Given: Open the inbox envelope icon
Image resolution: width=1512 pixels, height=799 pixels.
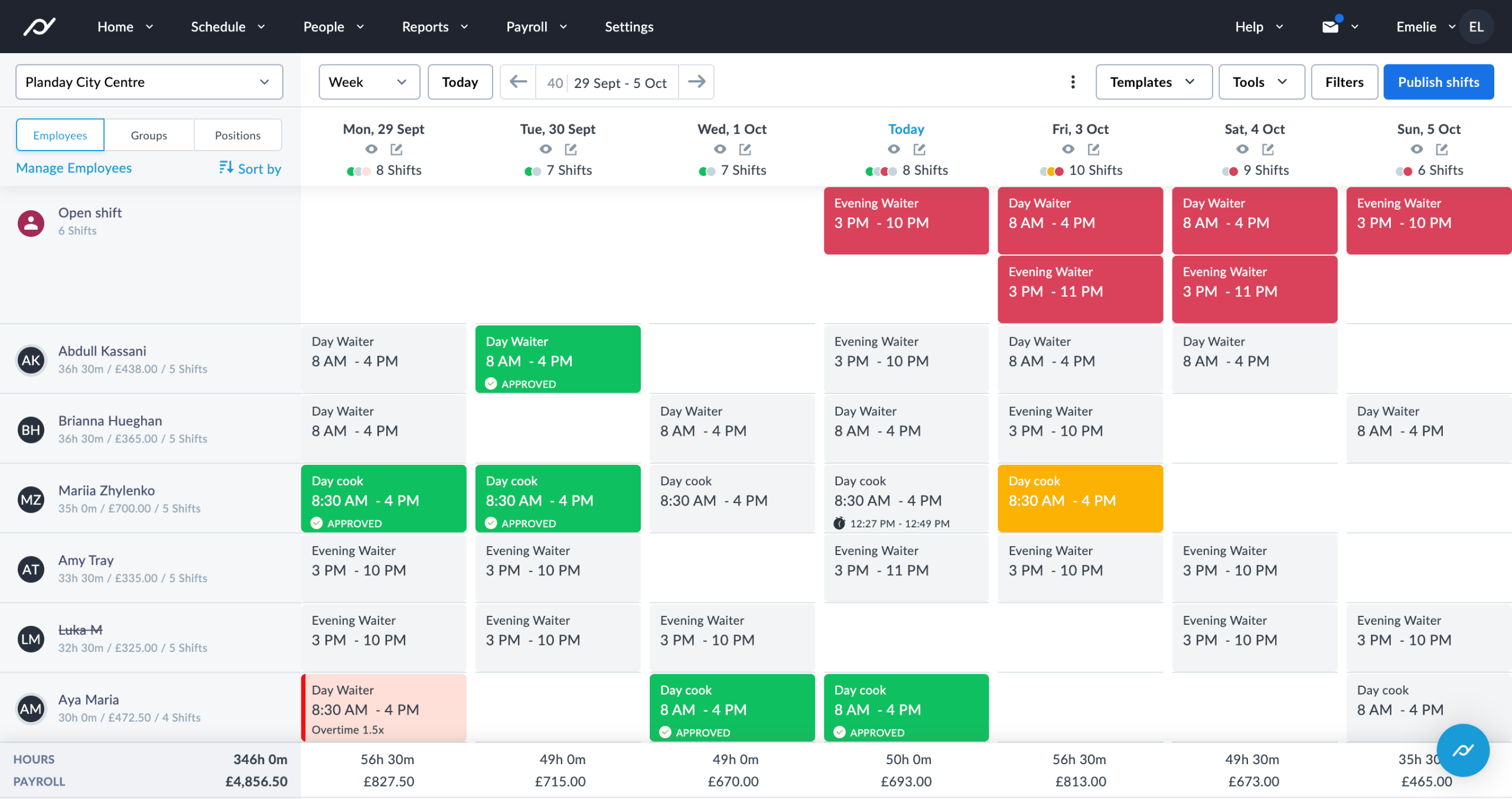Looking at the screenshot, I should [x=1330, y=26].
